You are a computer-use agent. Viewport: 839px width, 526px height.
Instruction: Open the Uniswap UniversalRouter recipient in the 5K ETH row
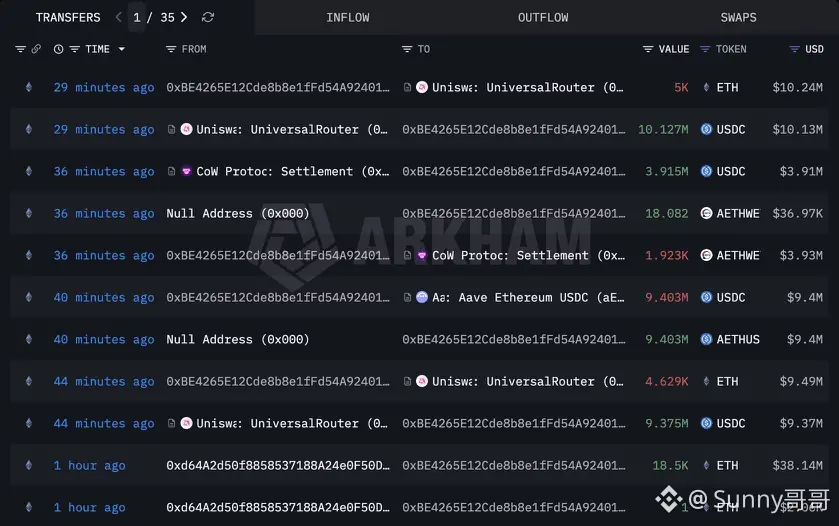tap(528, 87)
